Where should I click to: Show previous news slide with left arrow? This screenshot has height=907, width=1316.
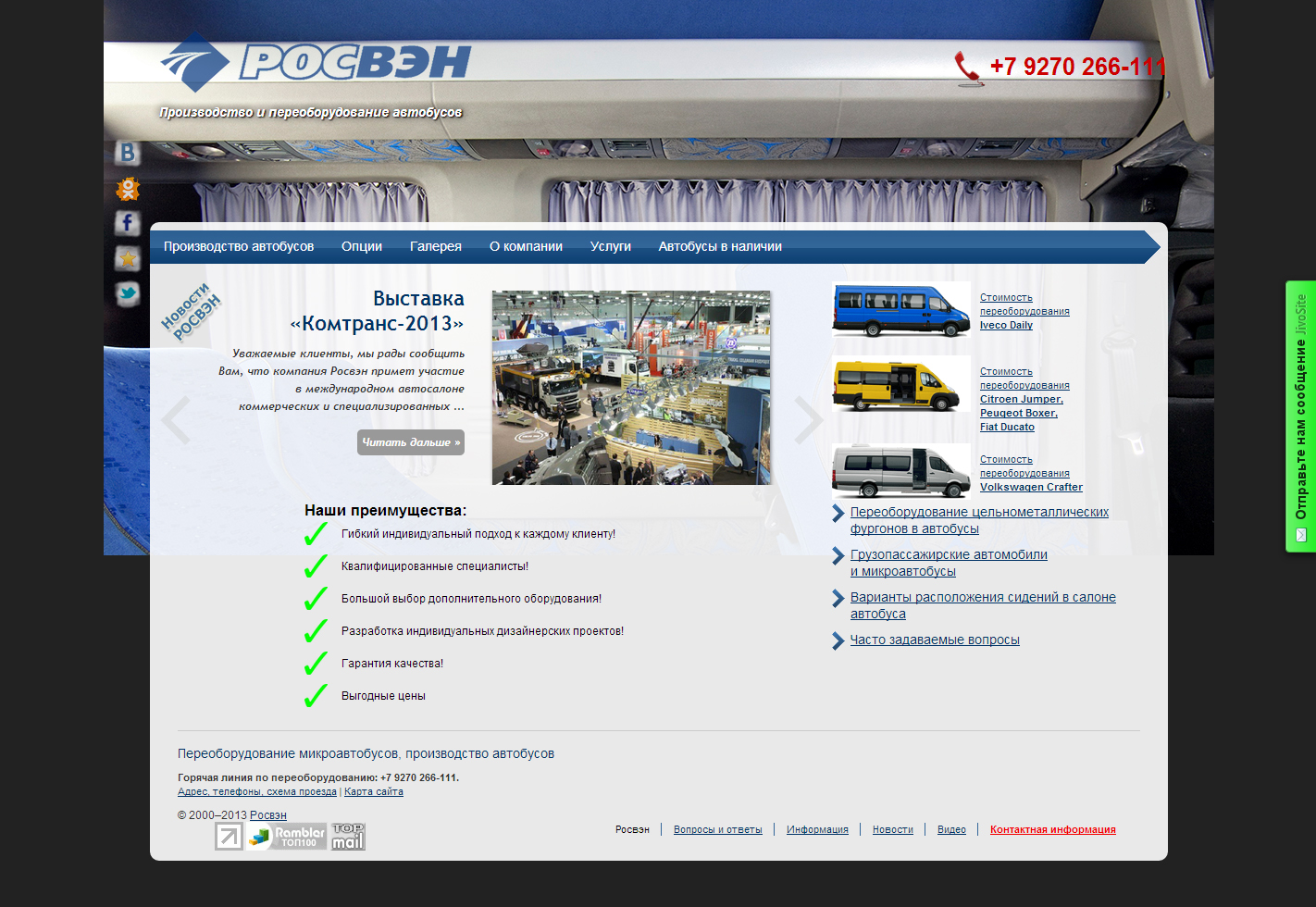[x=175, y=420]
